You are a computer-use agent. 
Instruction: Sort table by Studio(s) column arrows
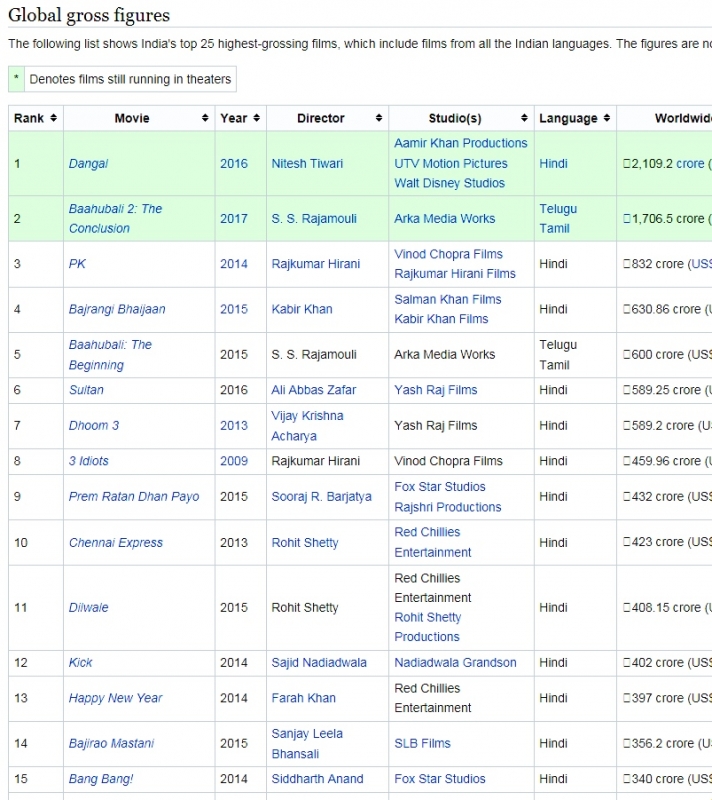(x=524, y=118)
